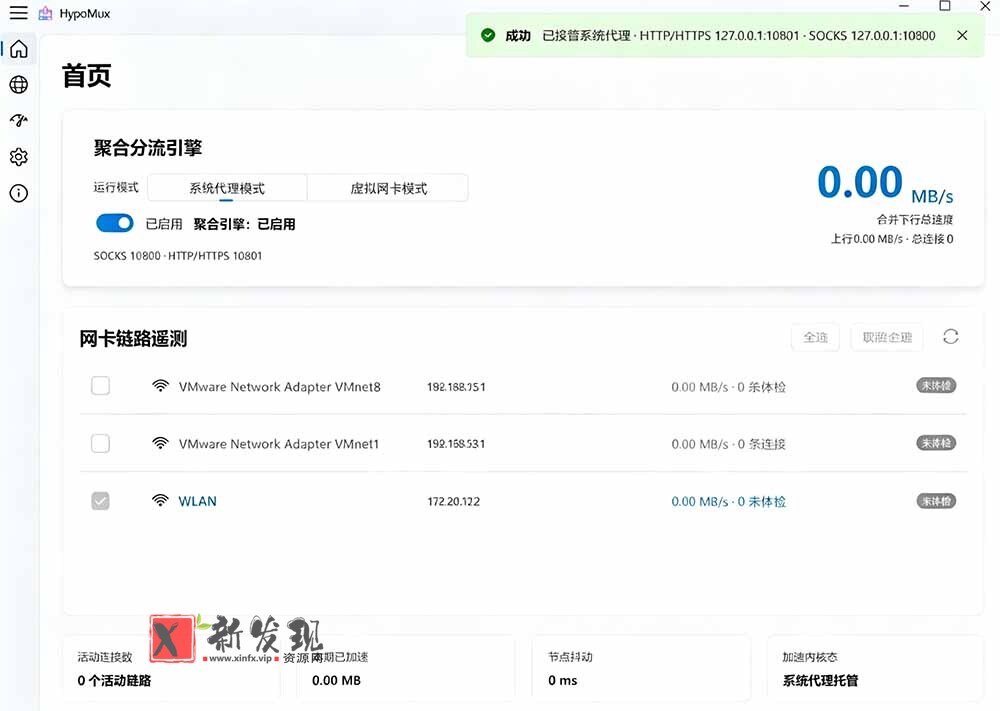
Task: Minimize the HypoMux window
Action: pos(904,6)
